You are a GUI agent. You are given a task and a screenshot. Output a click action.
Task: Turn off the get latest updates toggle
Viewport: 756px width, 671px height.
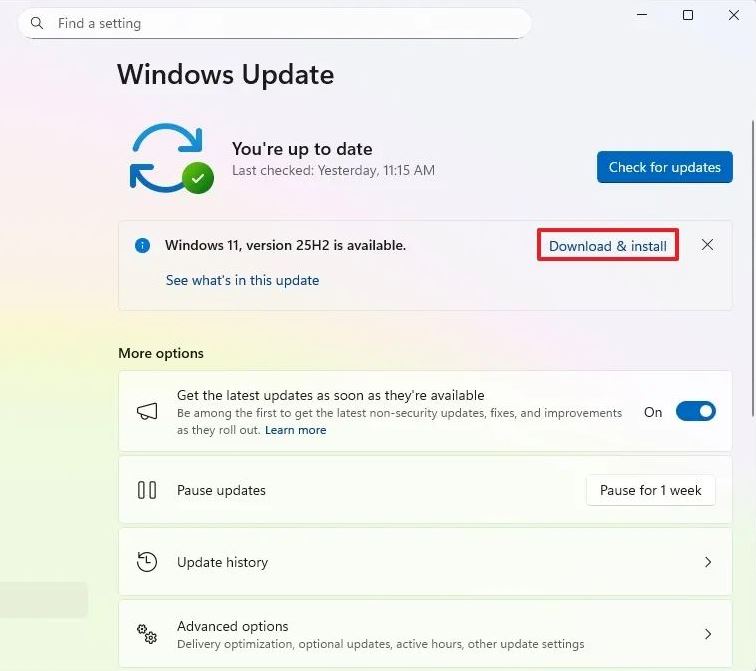click(x=695, y=412)
